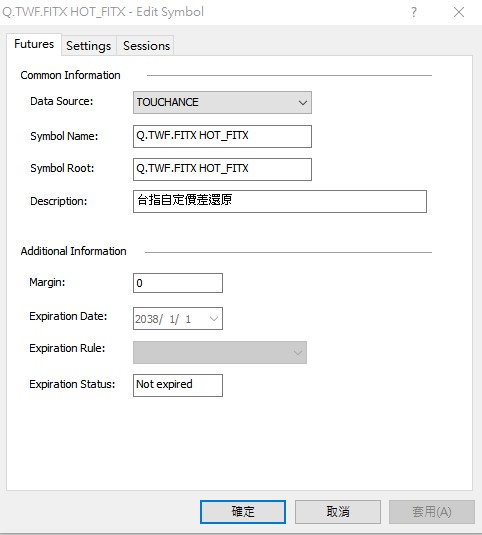Focus the Symbol Name input field
Screen dimensions: 482x535
[x=222, y=136]
